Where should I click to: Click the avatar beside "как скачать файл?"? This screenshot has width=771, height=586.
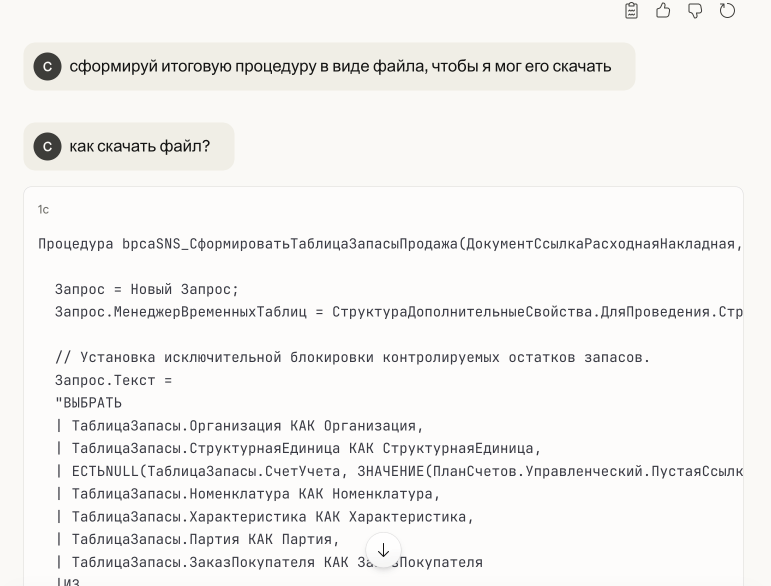tap(47, 146)
